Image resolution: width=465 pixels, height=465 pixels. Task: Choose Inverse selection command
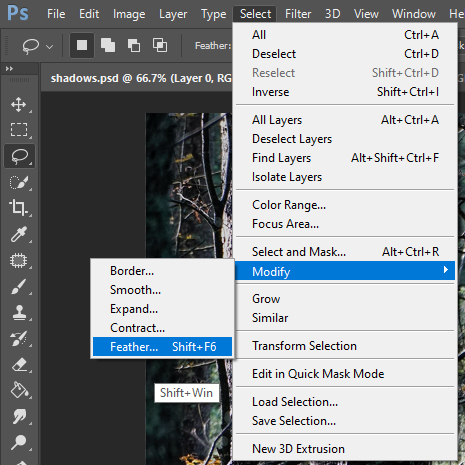point(345,92)
